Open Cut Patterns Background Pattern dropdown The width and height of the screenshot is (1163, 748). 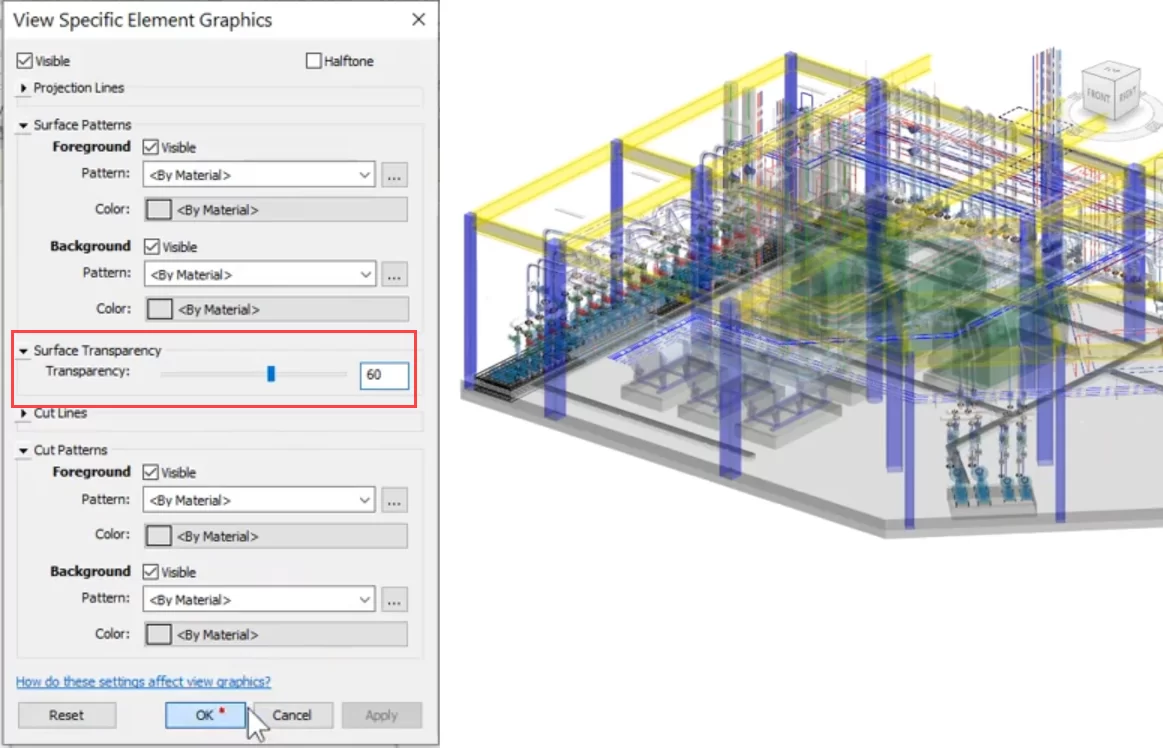pos(260,599)
